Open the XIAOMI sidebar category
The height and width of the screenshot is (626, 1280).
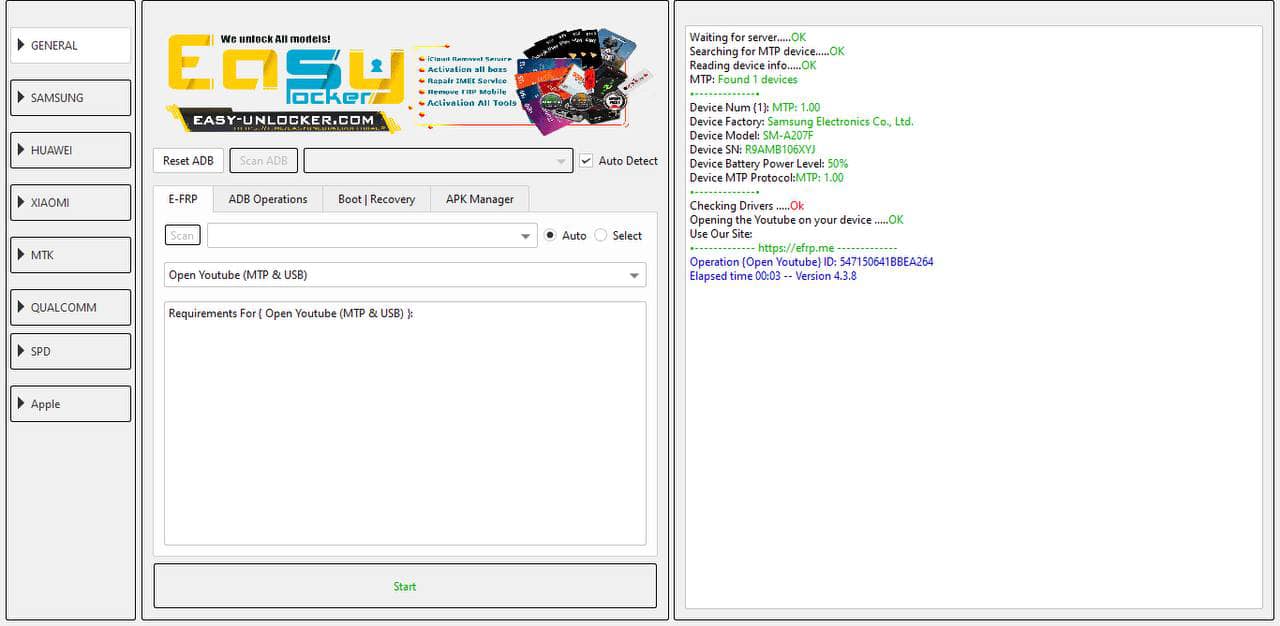pyautogui.click(x=71, y=202)
